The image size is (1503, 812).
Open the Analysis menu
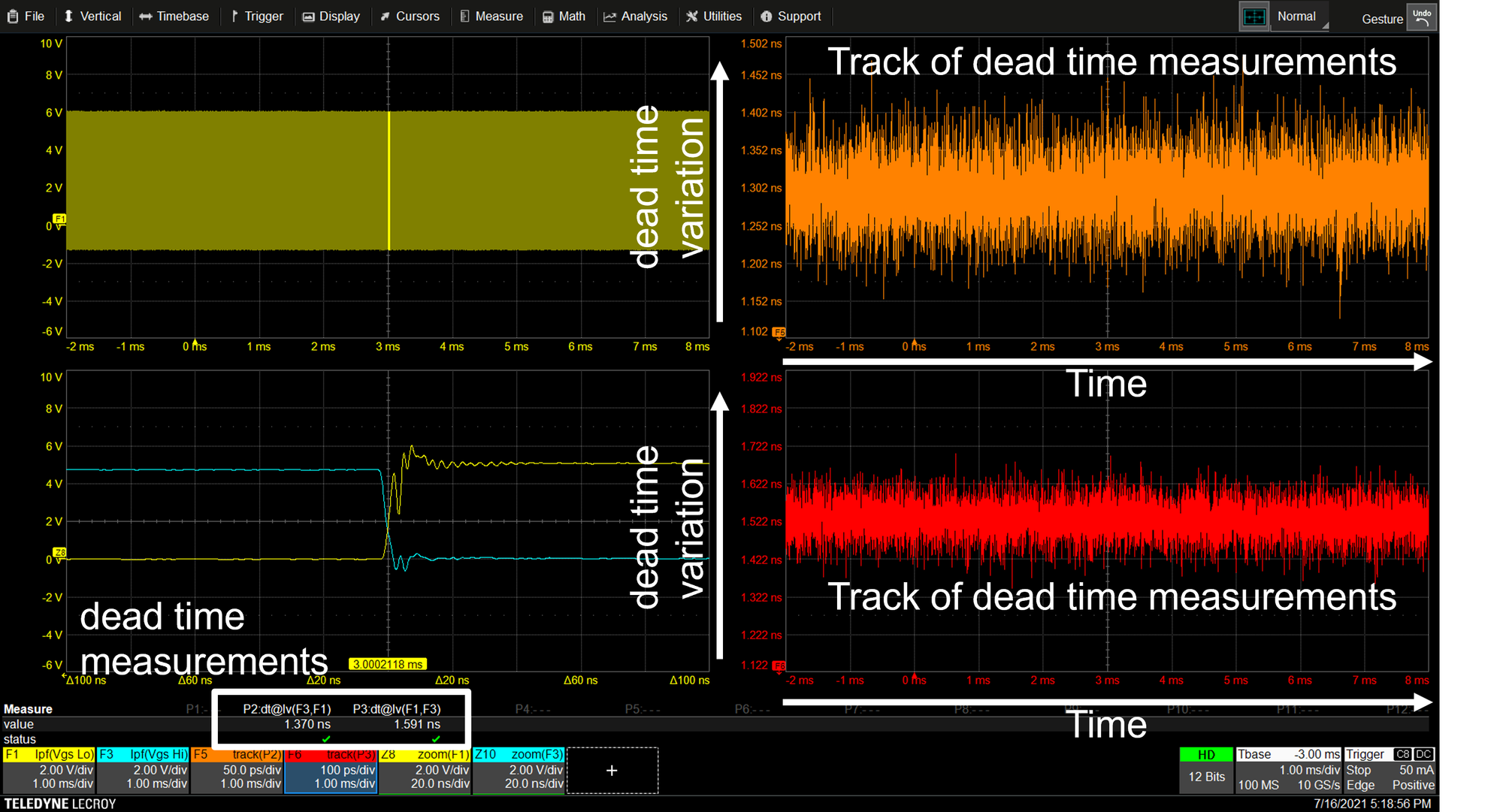point(636,17)
